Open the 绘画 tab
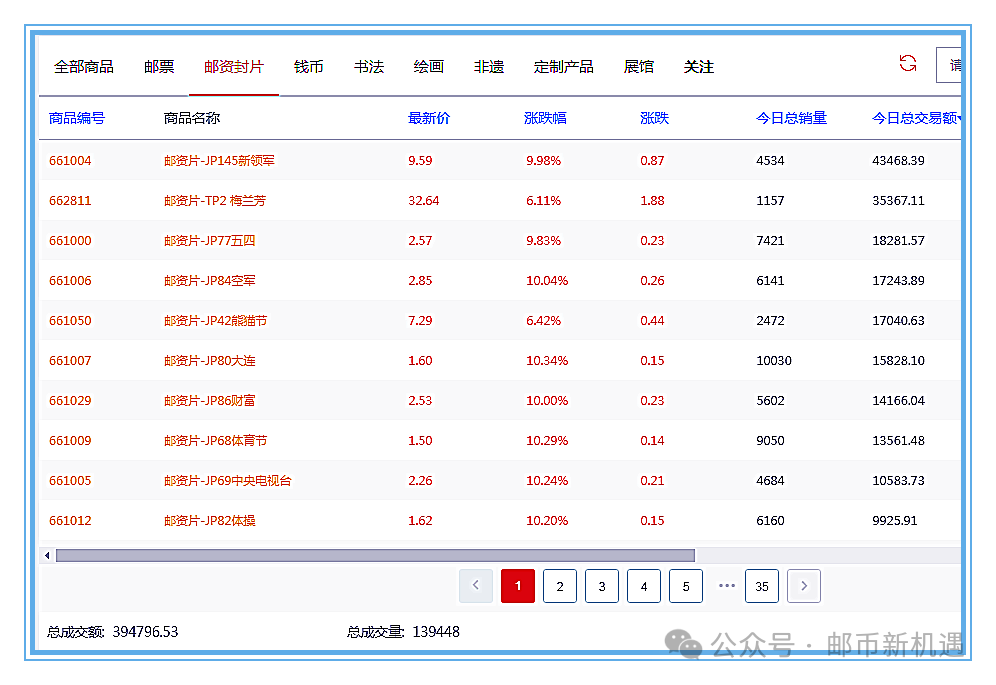 click(x=429, y=67)
